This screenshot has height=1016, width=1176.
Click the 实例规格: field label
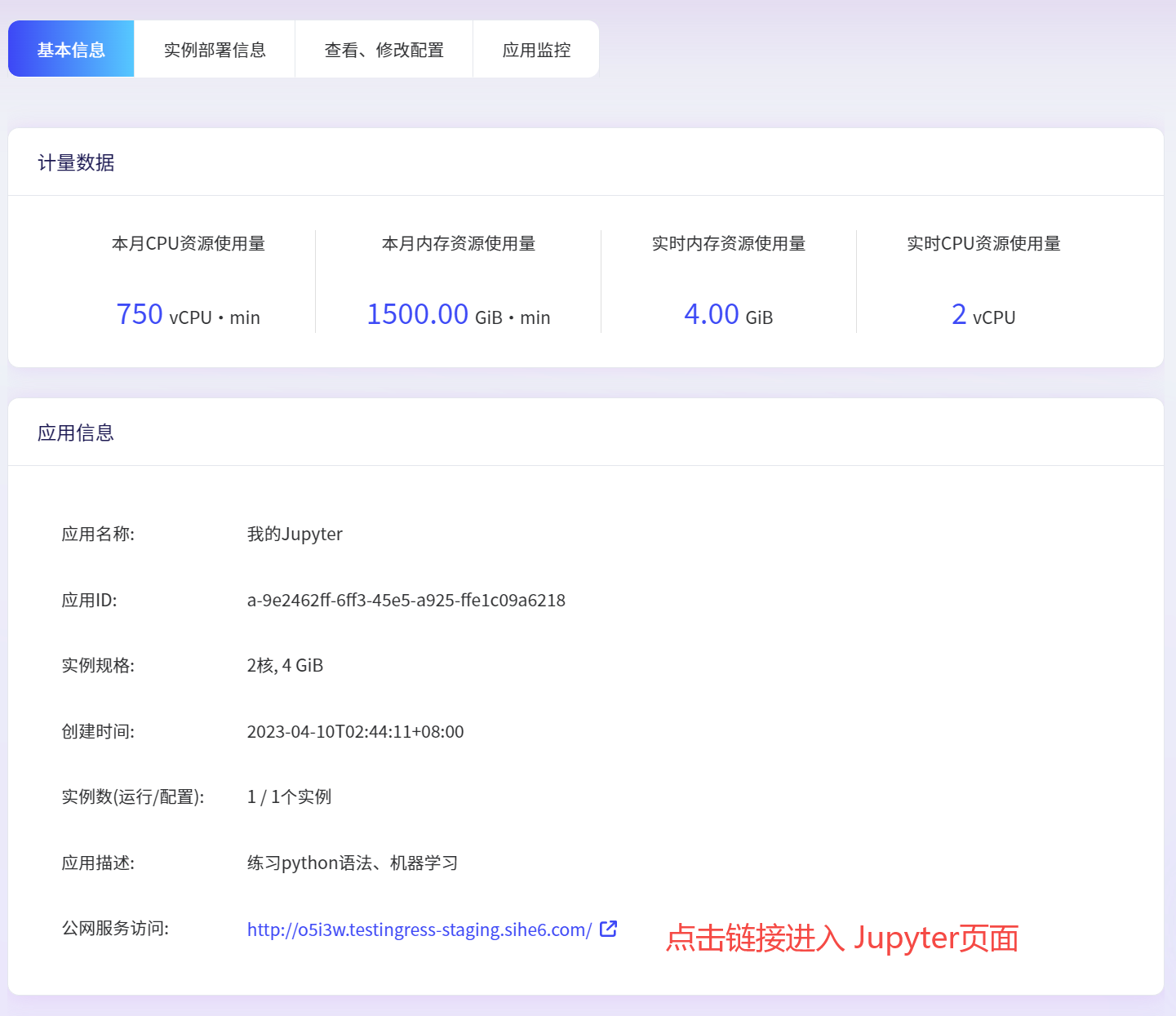[98, 666]
